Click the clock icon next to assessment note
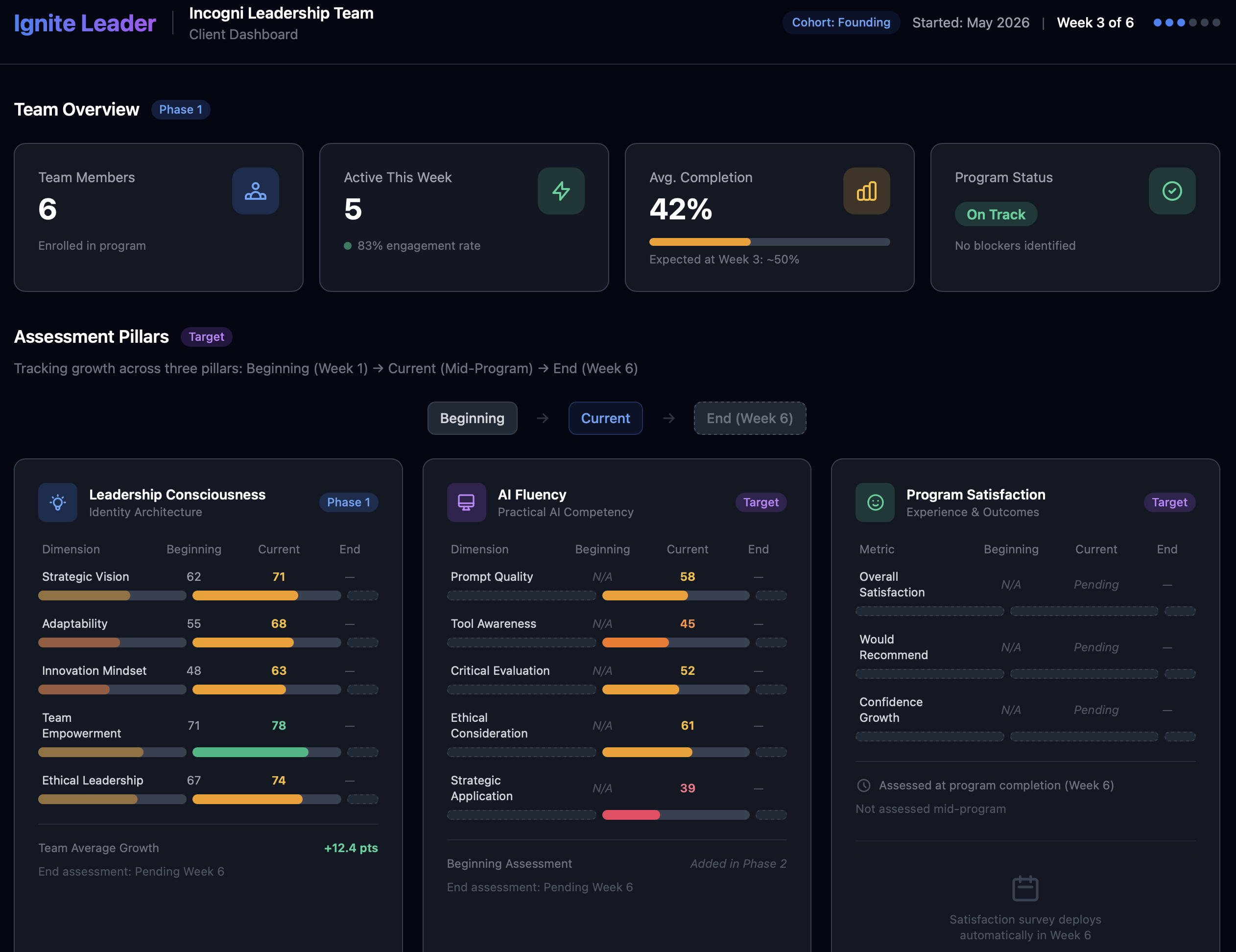Viewport: 1236px width, 952px height. point(864,785)
